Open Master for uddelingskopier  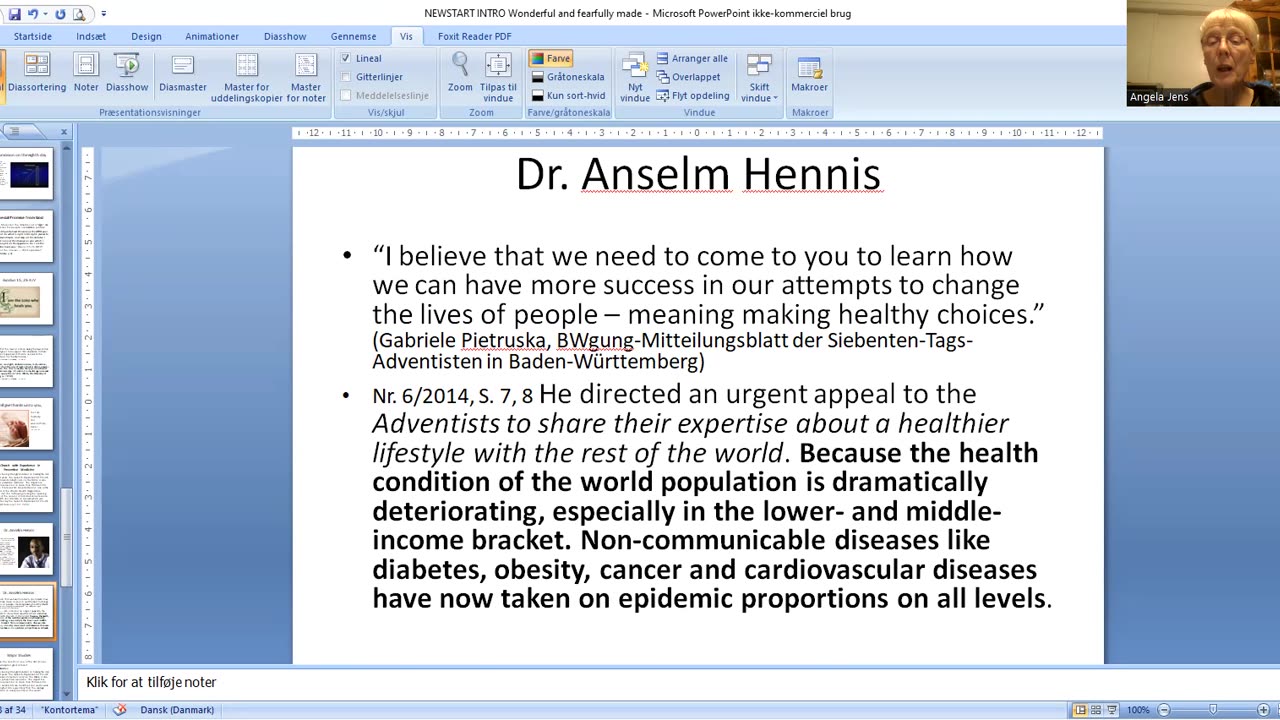[x=246, y=78]
